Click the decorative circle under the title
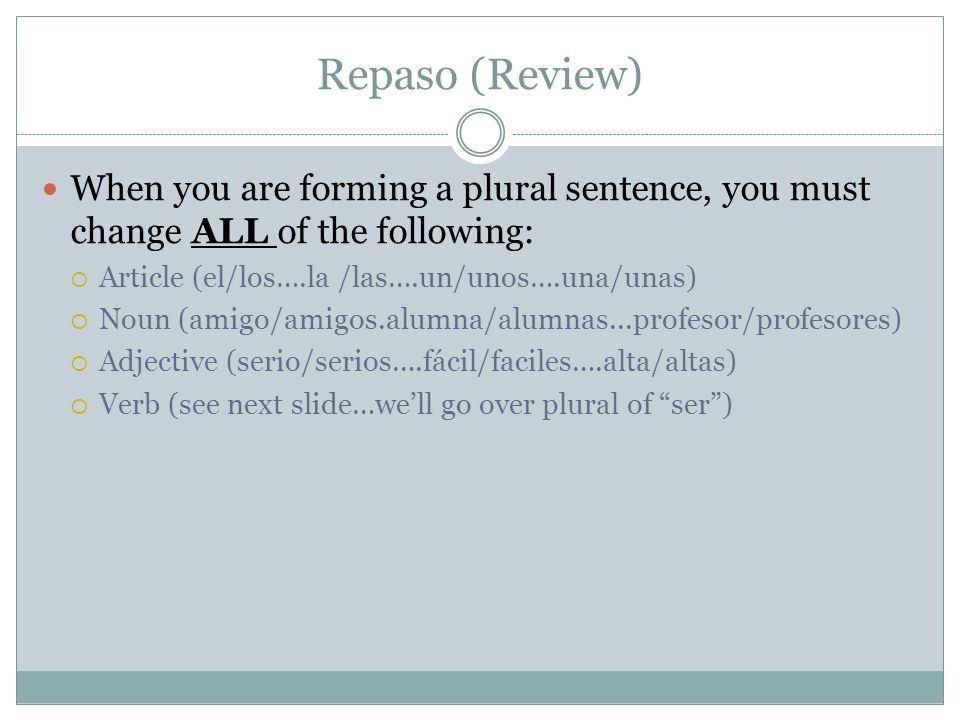 tap(481, 133)
